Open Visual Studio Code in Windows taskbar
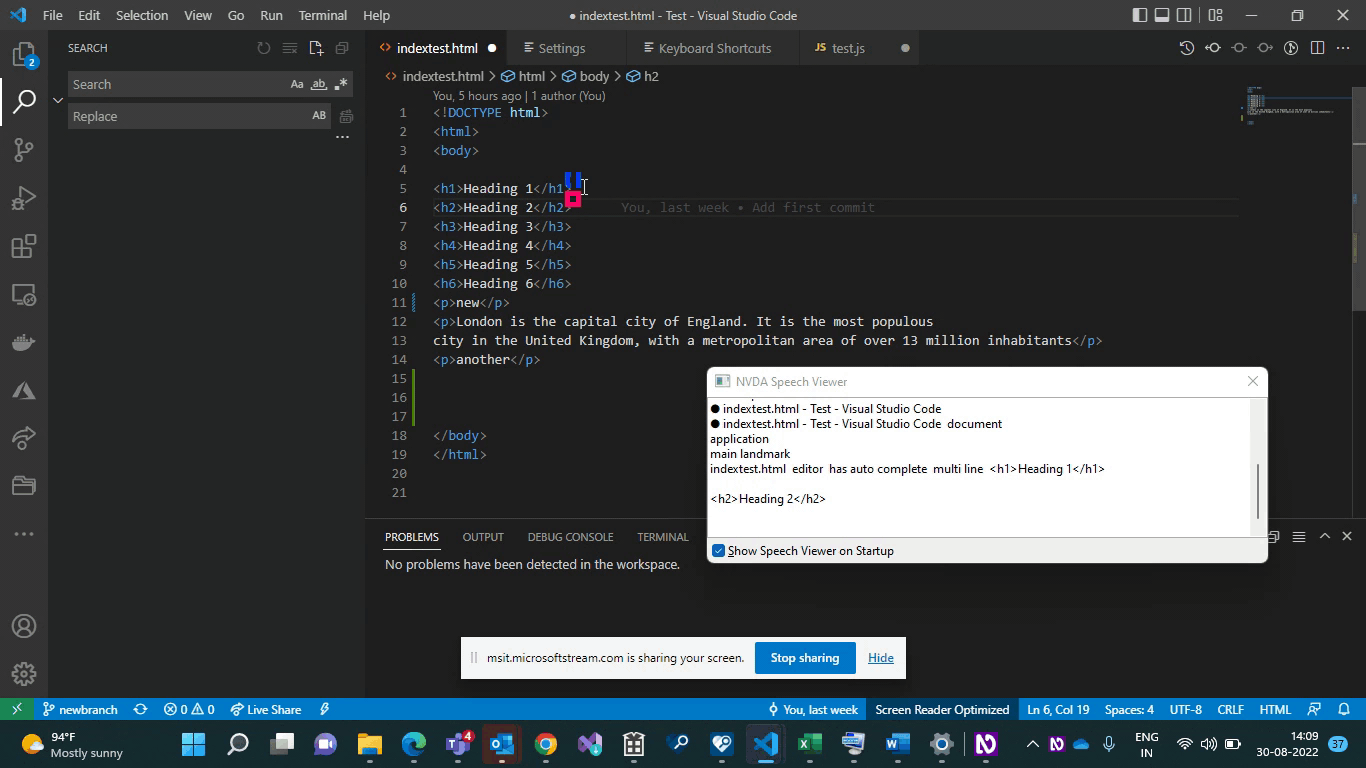 pyautogui.click(x=766, y=744)
